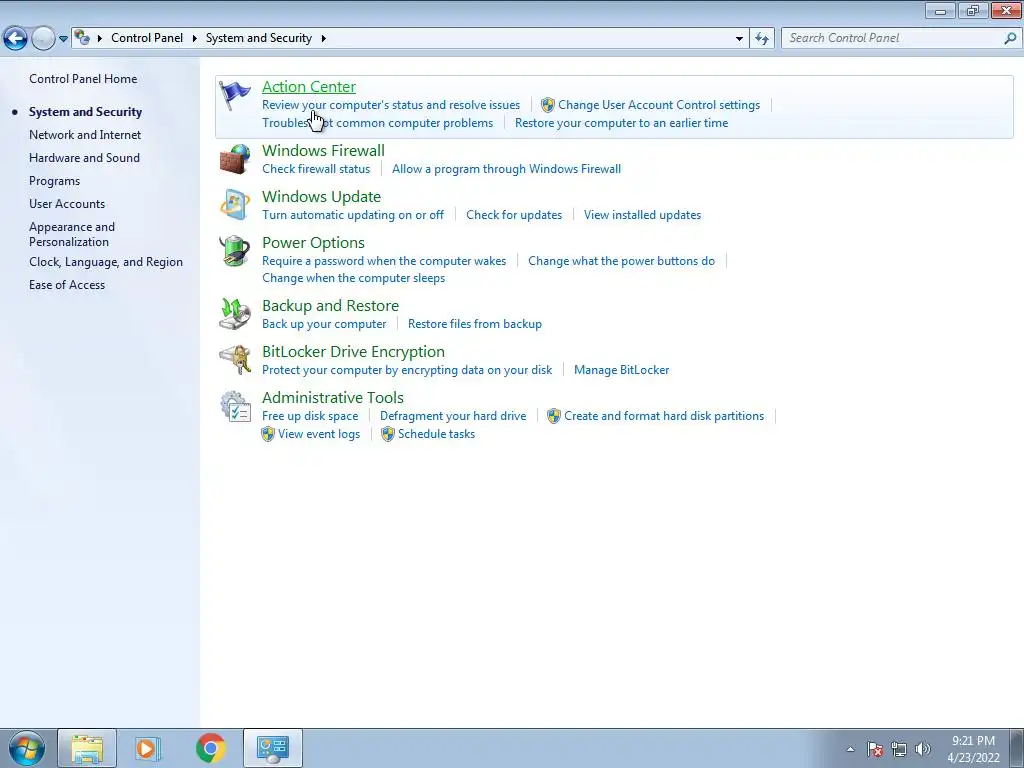Viewport: 1024px width, 768px height.
Task: Open the Windows Firewall heading
Action: tap(323, 151)
